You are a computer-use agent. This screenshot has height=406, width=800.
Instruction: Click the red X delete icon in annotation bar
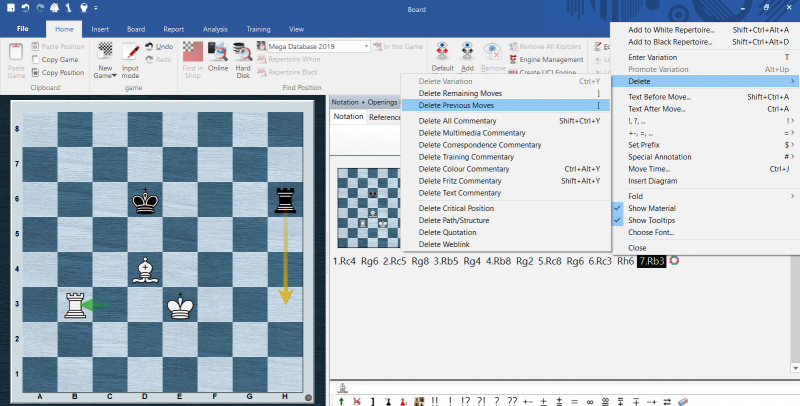point(357,401)
